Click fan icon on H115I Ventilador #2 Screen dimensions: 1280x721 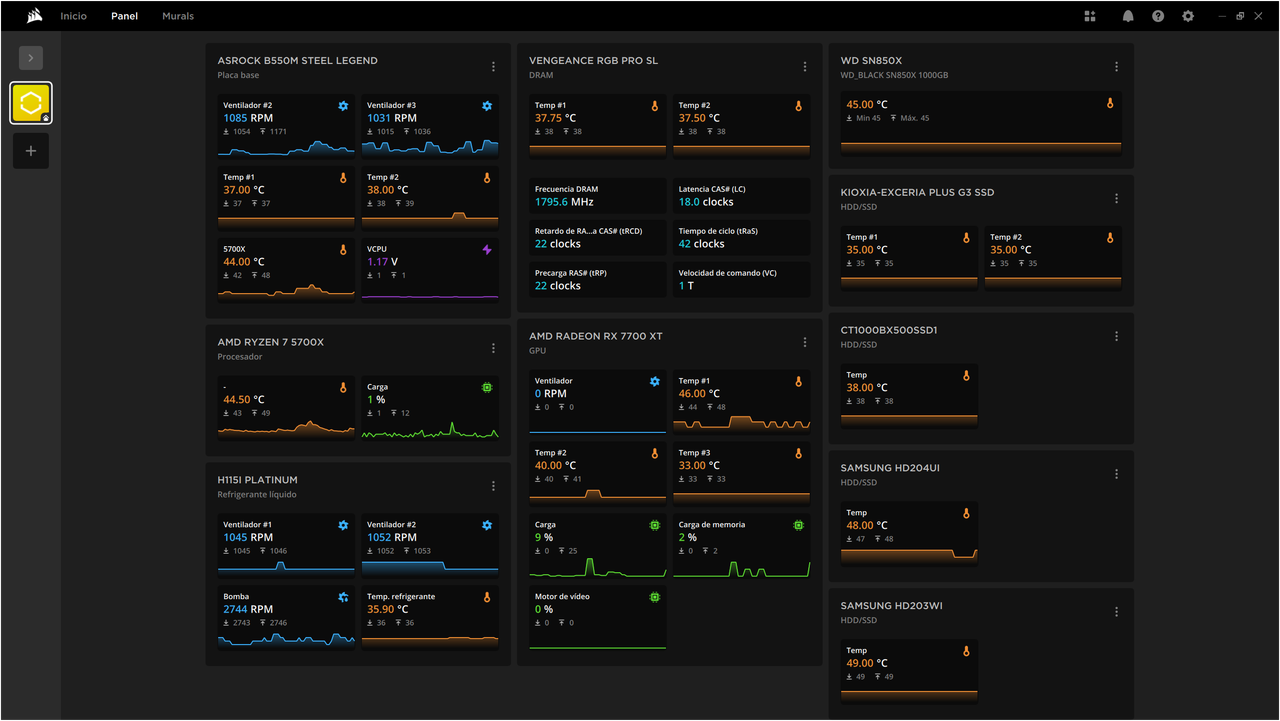487,525
